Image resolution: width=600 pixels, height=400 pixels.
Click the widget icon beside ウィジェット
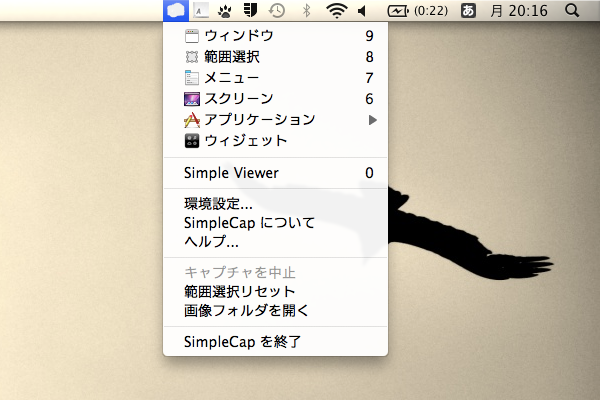pos(192,140)
